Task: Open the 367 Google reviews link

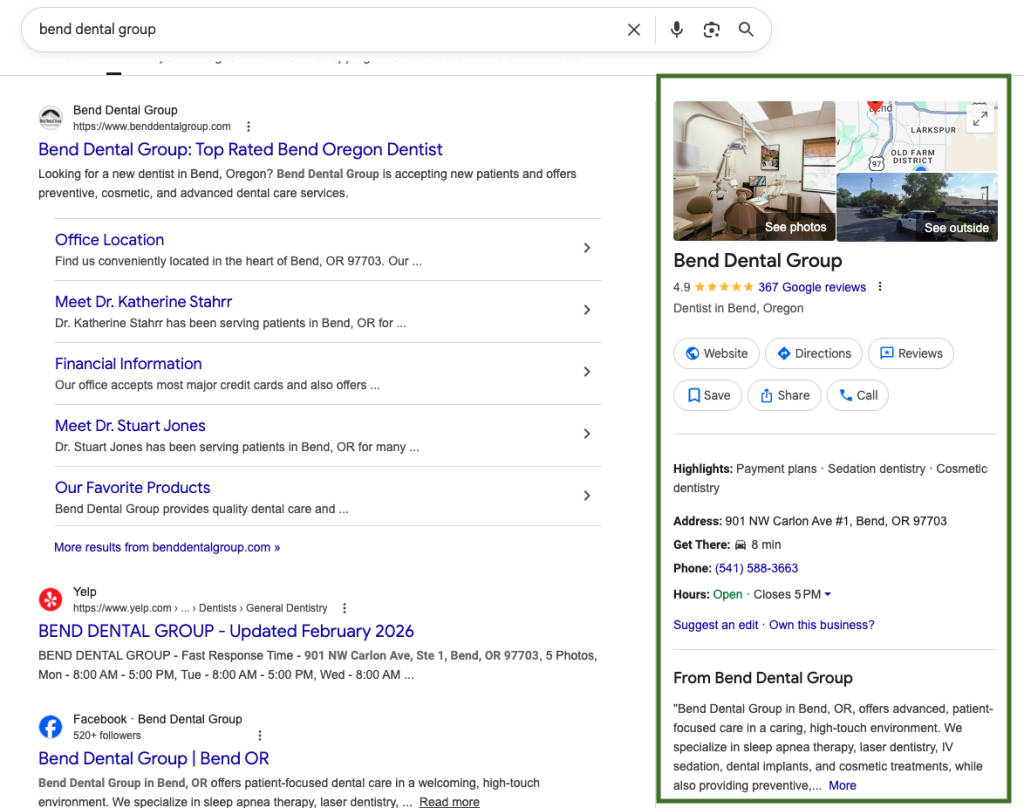Action: [x=813, y=286]
